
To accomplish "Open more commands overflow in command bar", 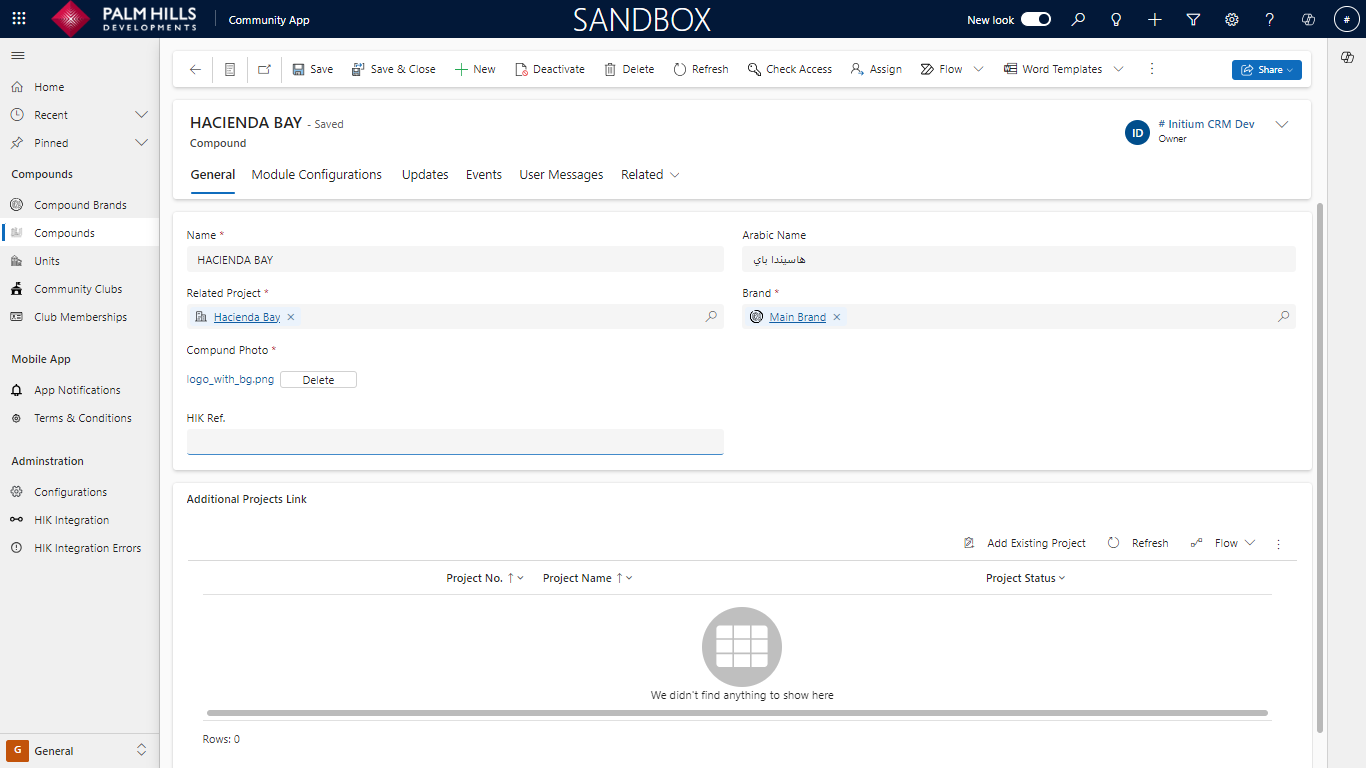I will coord(1152,69).
